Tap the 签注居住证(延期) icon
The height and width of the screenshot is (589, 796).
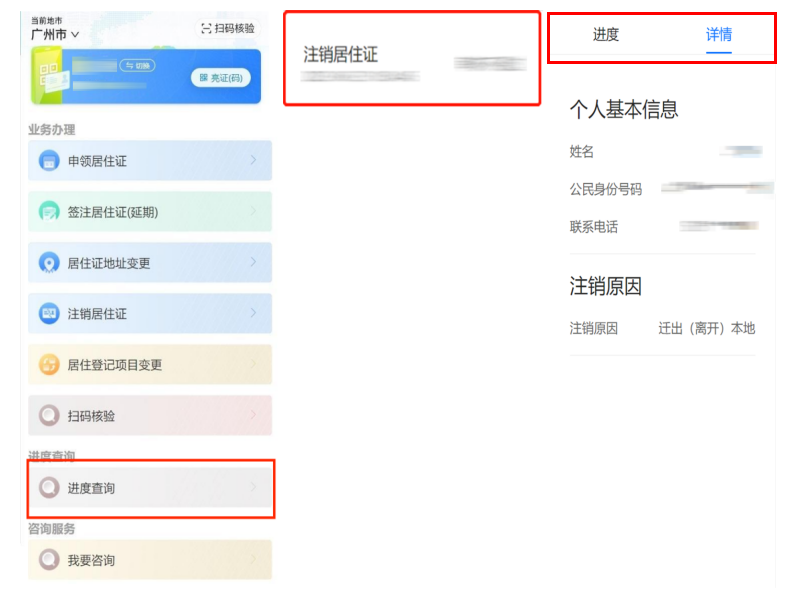49,212
